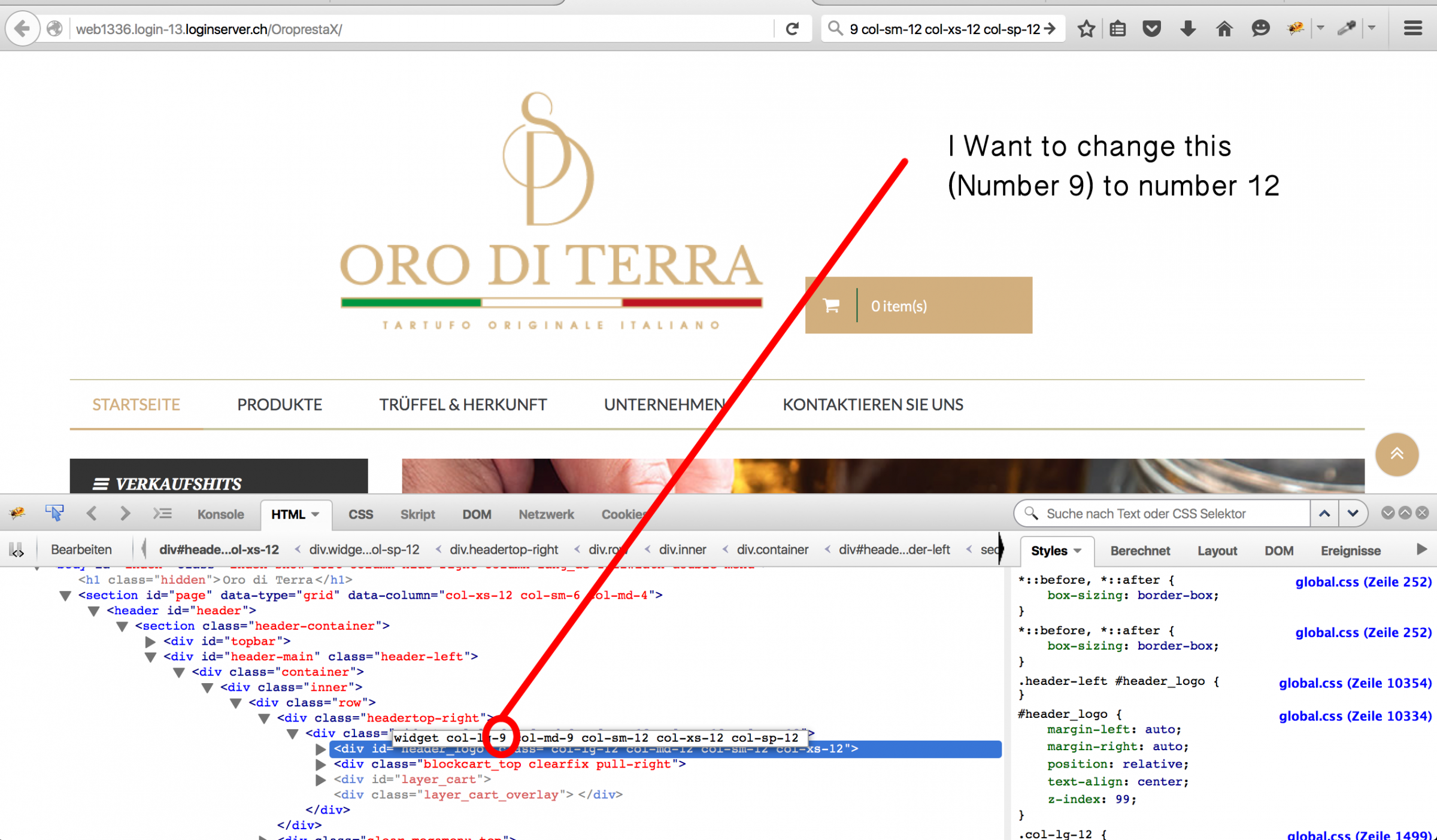The image size is (1437, 840).
Task: Collapse the header-main div node
Action: pos(150,657)
